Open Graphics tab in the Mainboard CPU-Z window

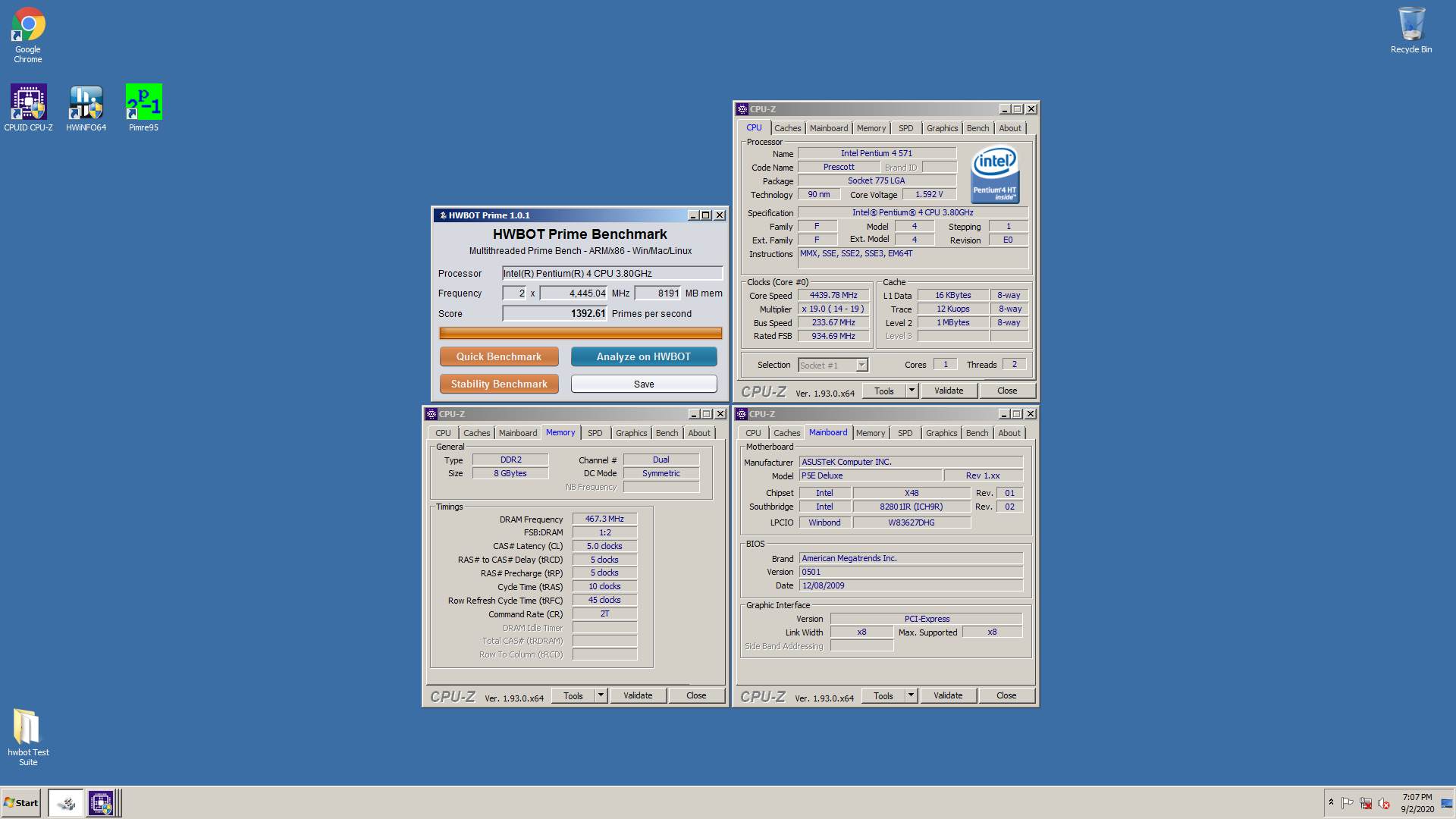[942, 433]
